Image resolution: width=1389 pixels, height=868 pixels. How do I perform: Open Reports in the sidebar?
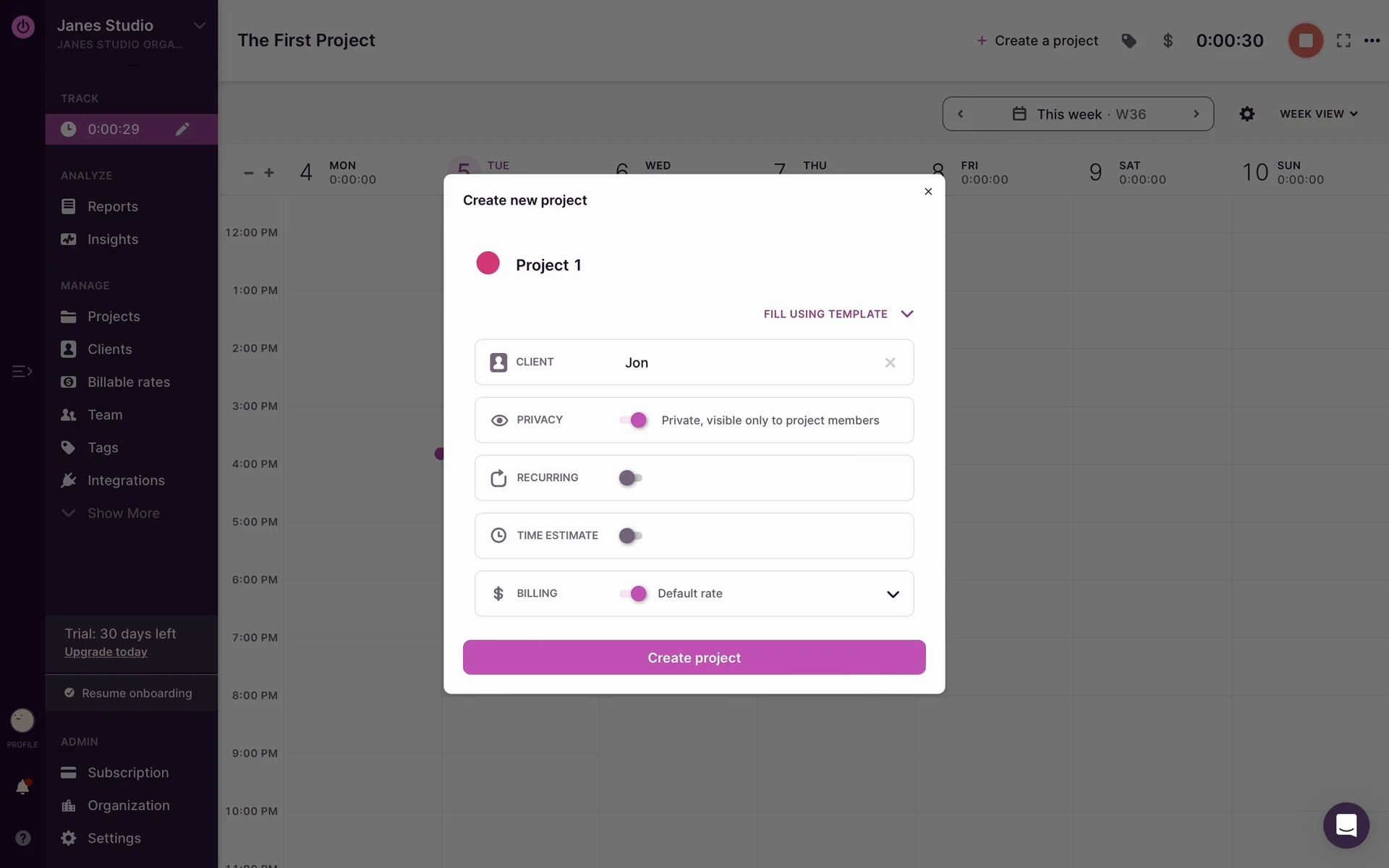[x=112, y=207]
